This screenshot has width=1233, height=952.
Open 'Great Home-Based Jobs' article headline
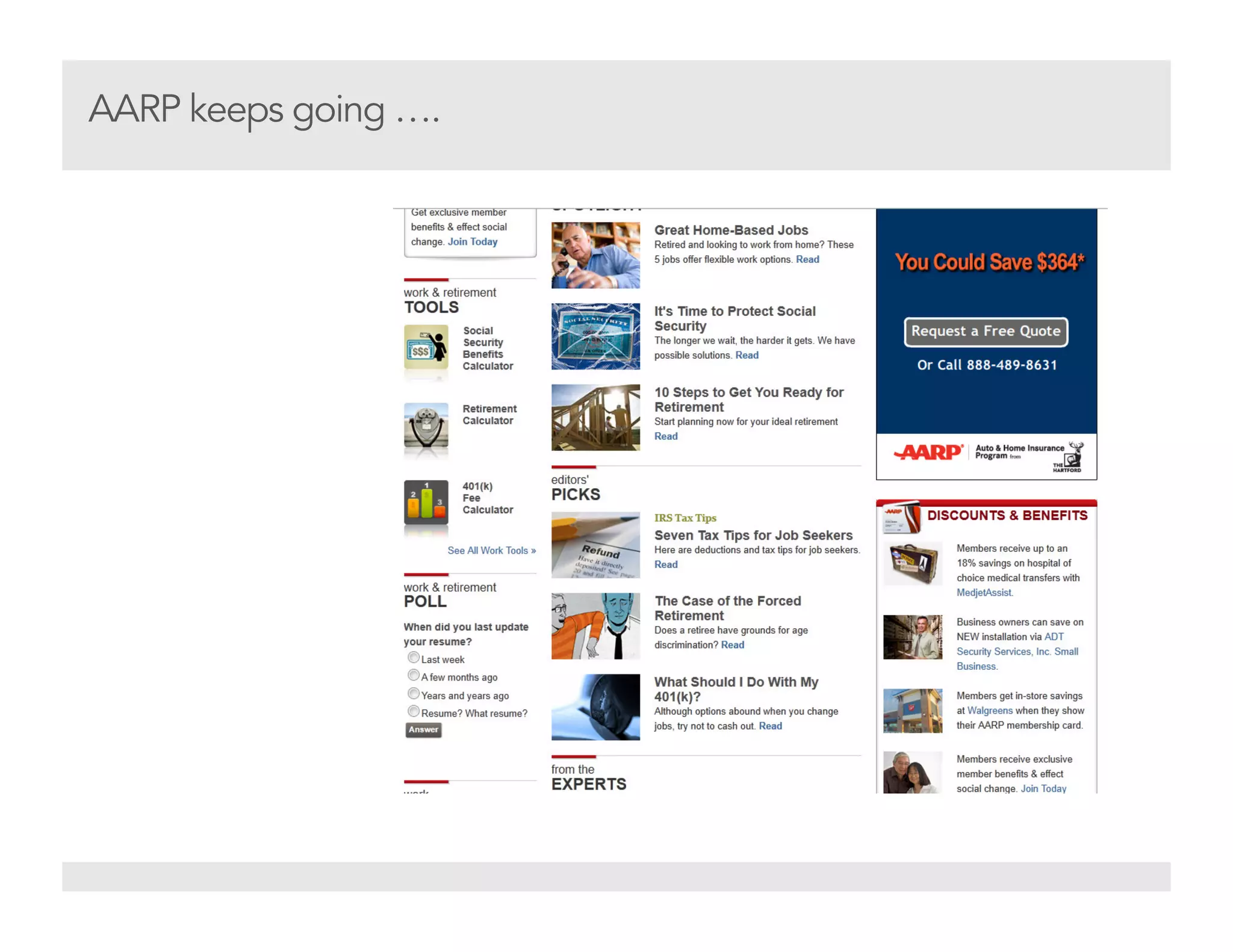tap(731, 230)
